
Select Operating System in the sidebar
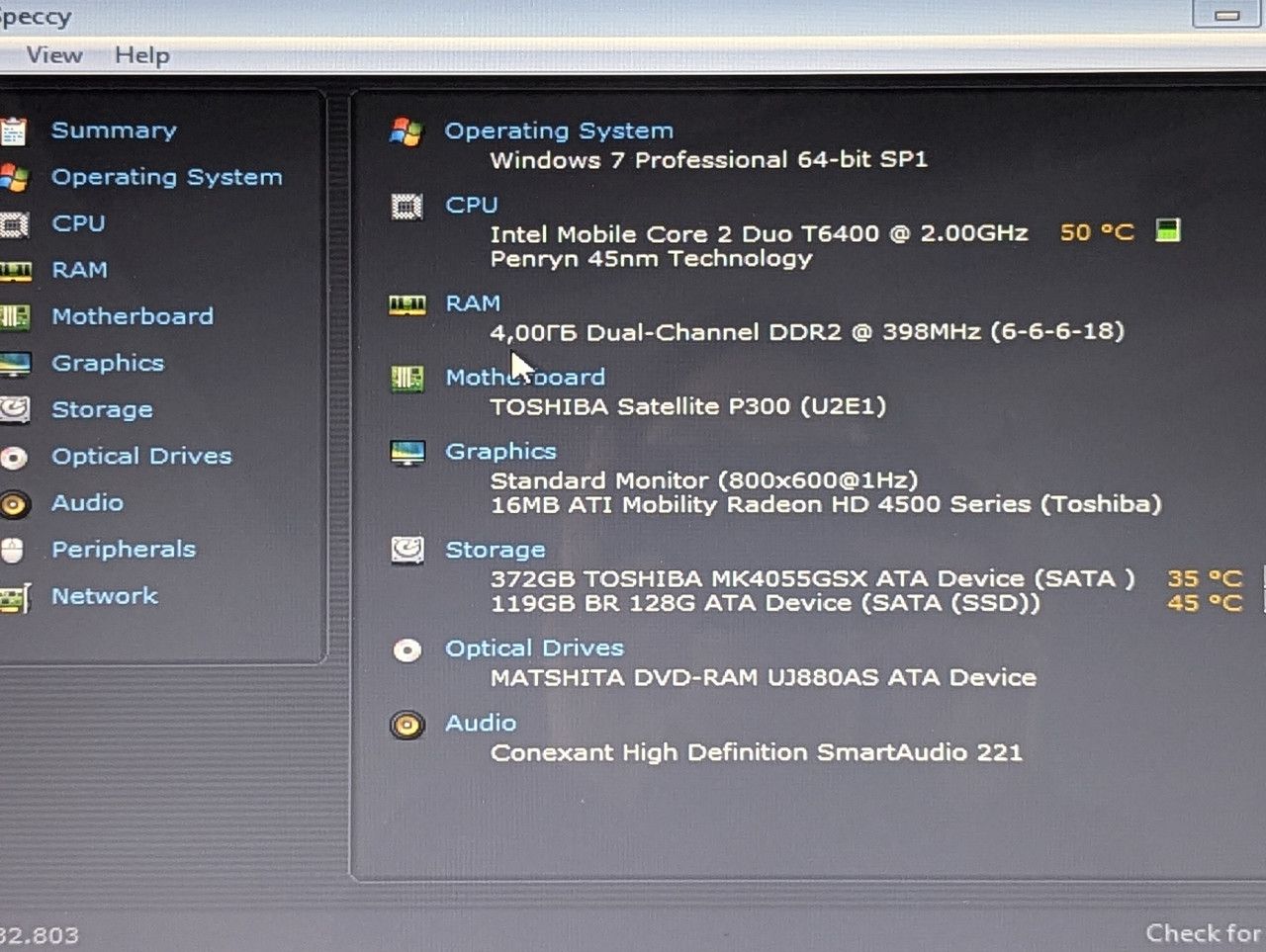pos(167,177)
